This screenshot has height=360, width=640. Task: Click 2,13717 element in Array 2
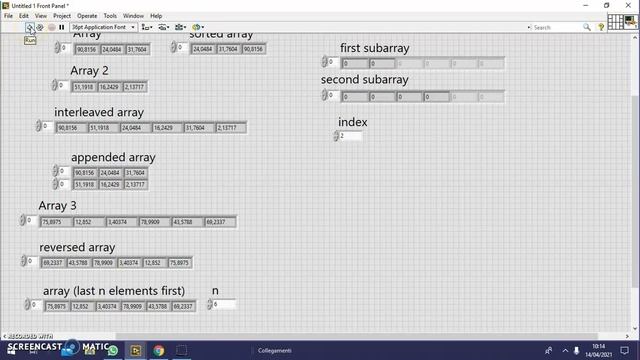pyautogui.click(x=135, y=87)
